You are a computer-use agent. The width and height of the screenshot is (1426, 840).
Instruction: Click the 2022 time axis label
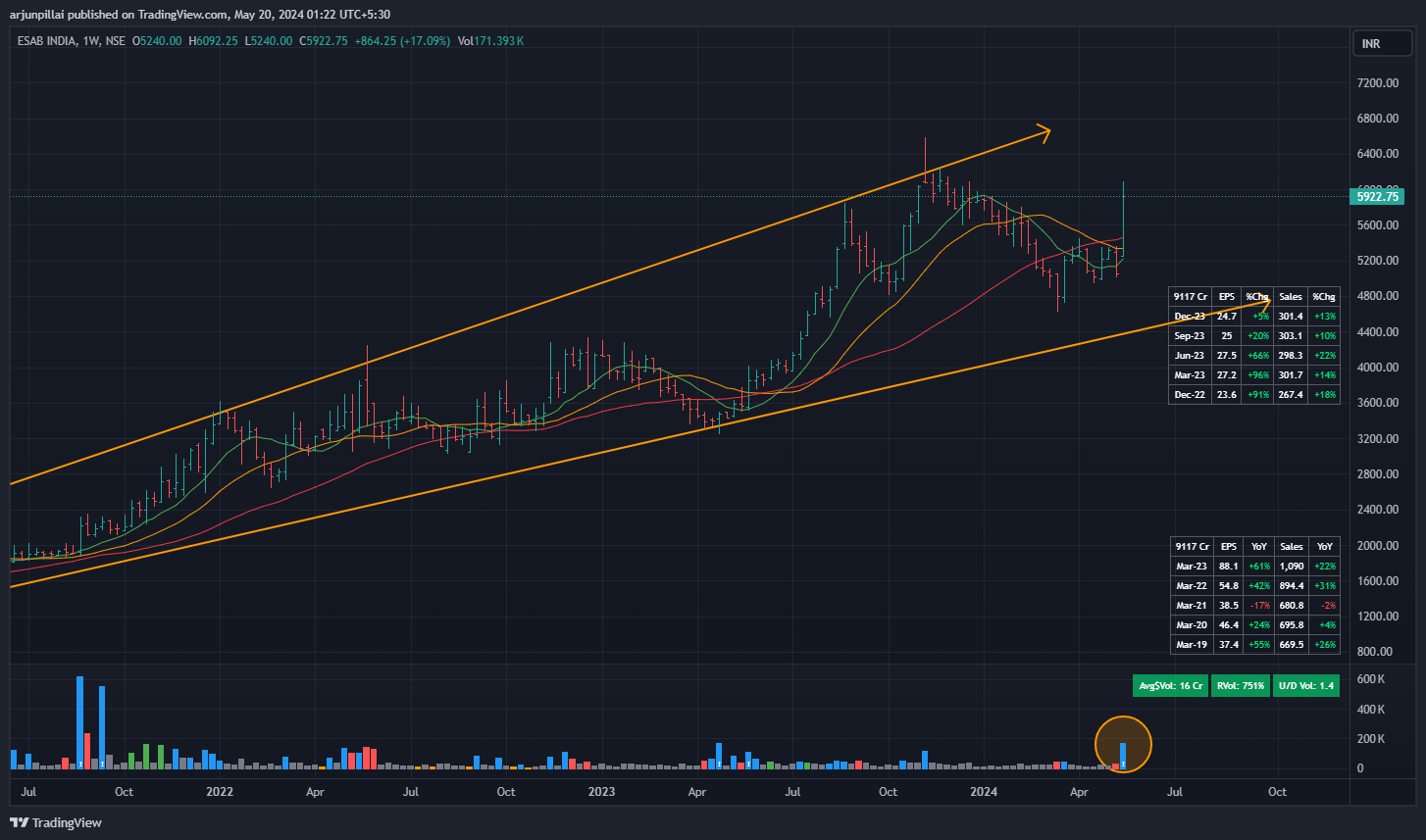click(220, 791)
